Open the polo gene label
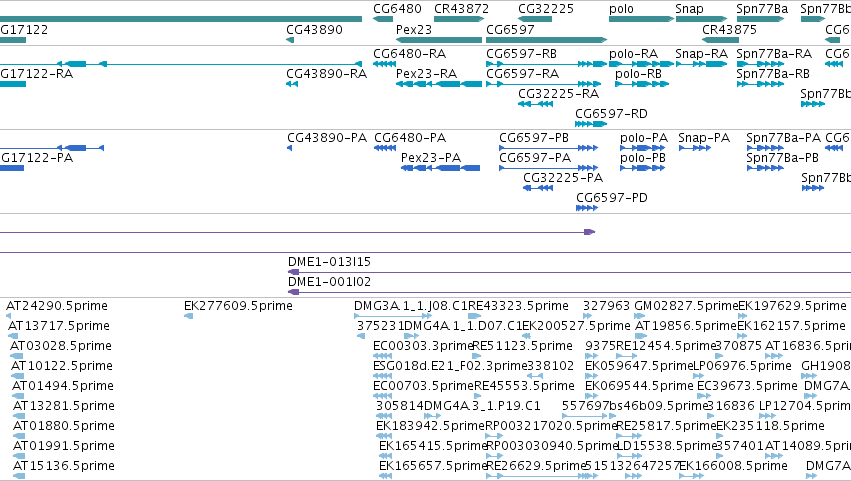Image resolution: width=851 pixels, height=481 pixels. (x=621, y=9)
